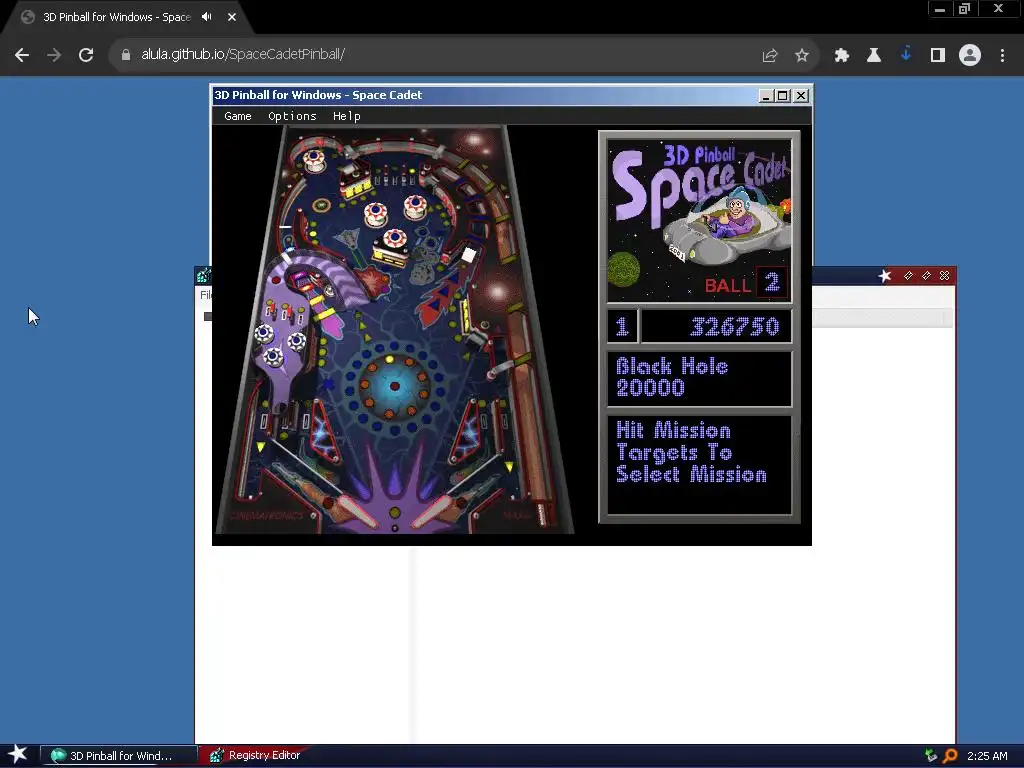Click the browser back arrow
Screen dimensions: 1024x768
tap(22, 56)
